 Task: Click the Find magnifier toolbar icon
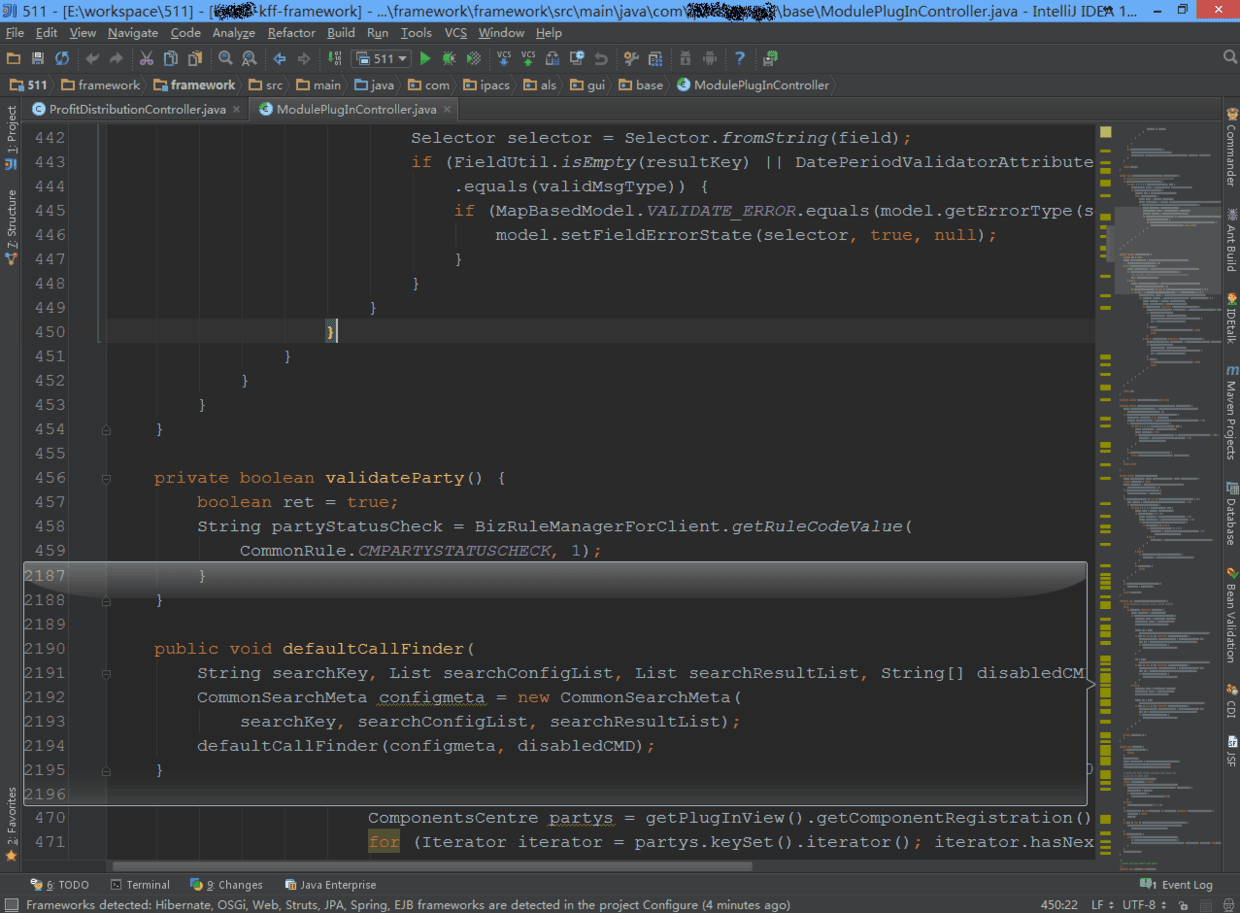(225, 59)
